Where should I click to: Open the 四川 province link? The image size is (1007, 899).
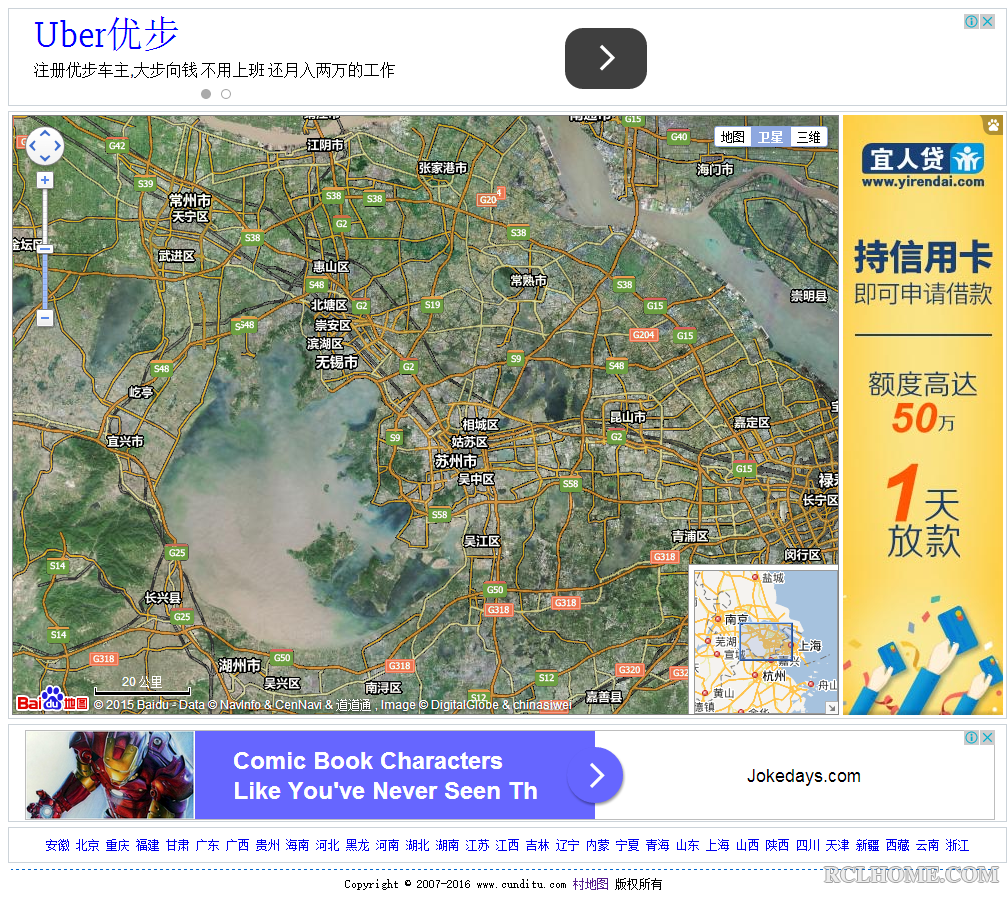[x=807, y=845]
